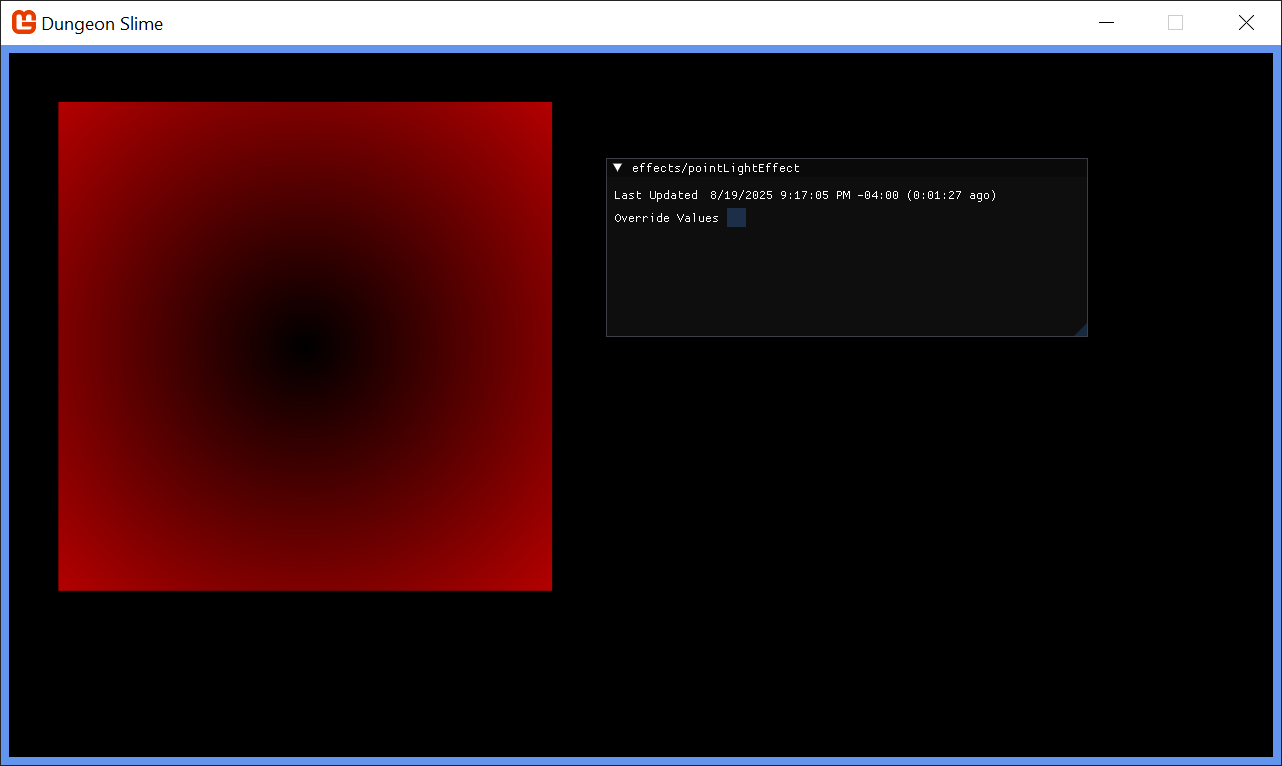Click the bright top-left corner of the gradient square
The image size is (1282, 766).
click(66, 109)
